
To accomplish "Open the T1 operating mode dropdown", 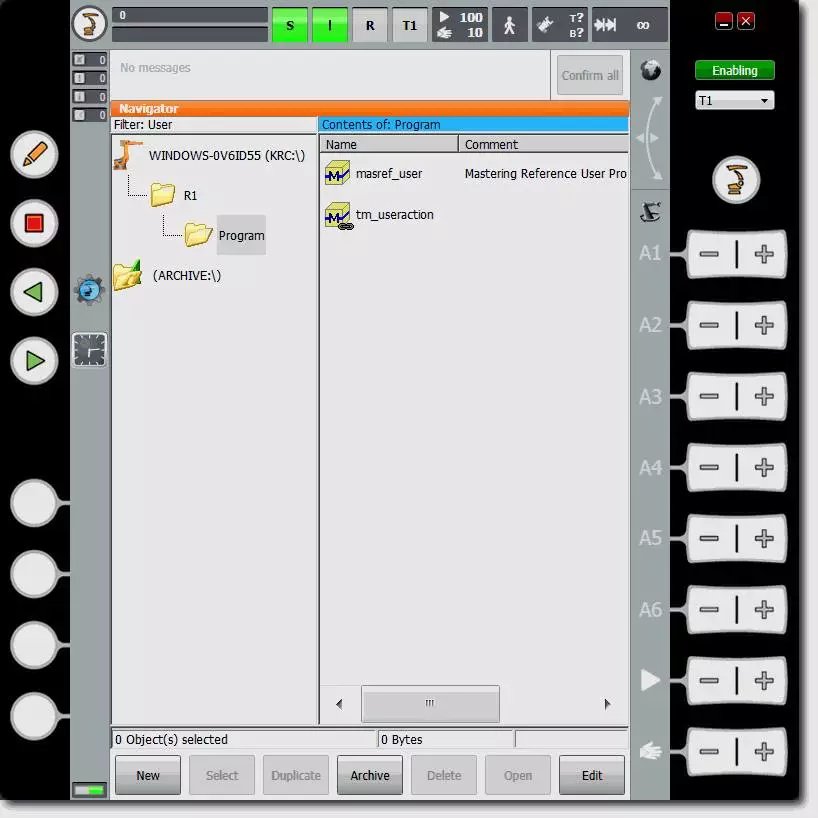I will point(734,101).
